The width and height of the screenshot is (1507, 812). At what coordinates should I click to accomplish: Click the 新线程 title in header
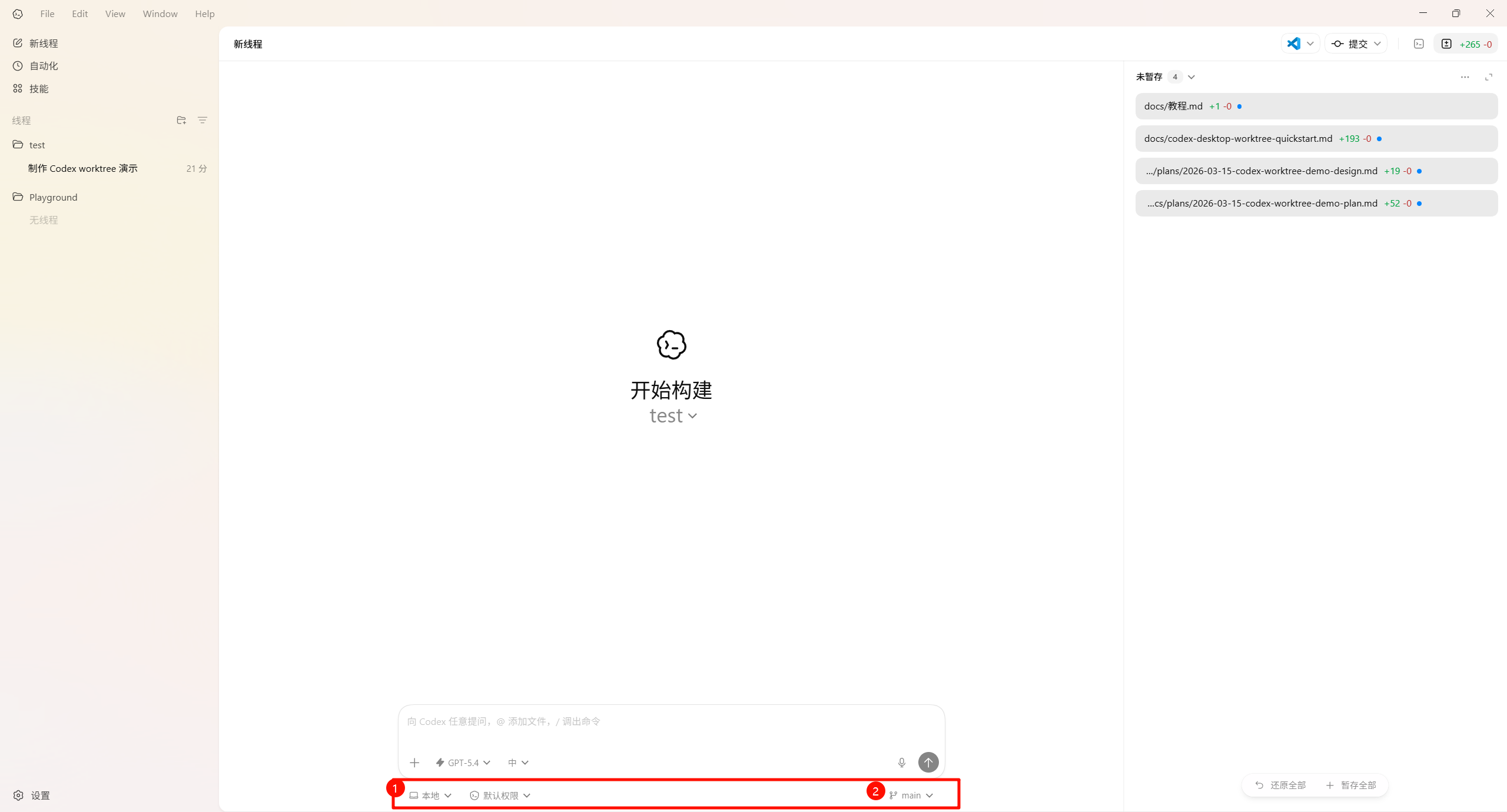(248, 44)
